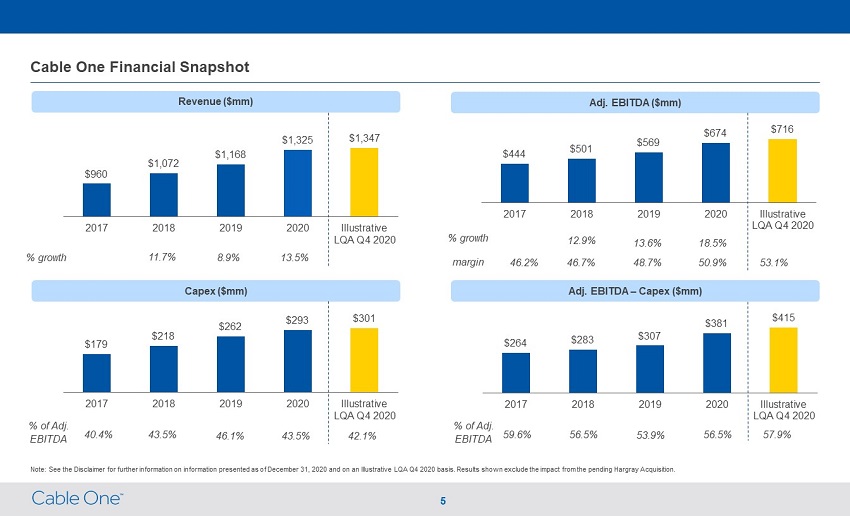Image resolution: width=850 pixels, height=516 pixels.
Task: Select the 57.9% of Adj. EBITDA value
Action: click(777, 435)
